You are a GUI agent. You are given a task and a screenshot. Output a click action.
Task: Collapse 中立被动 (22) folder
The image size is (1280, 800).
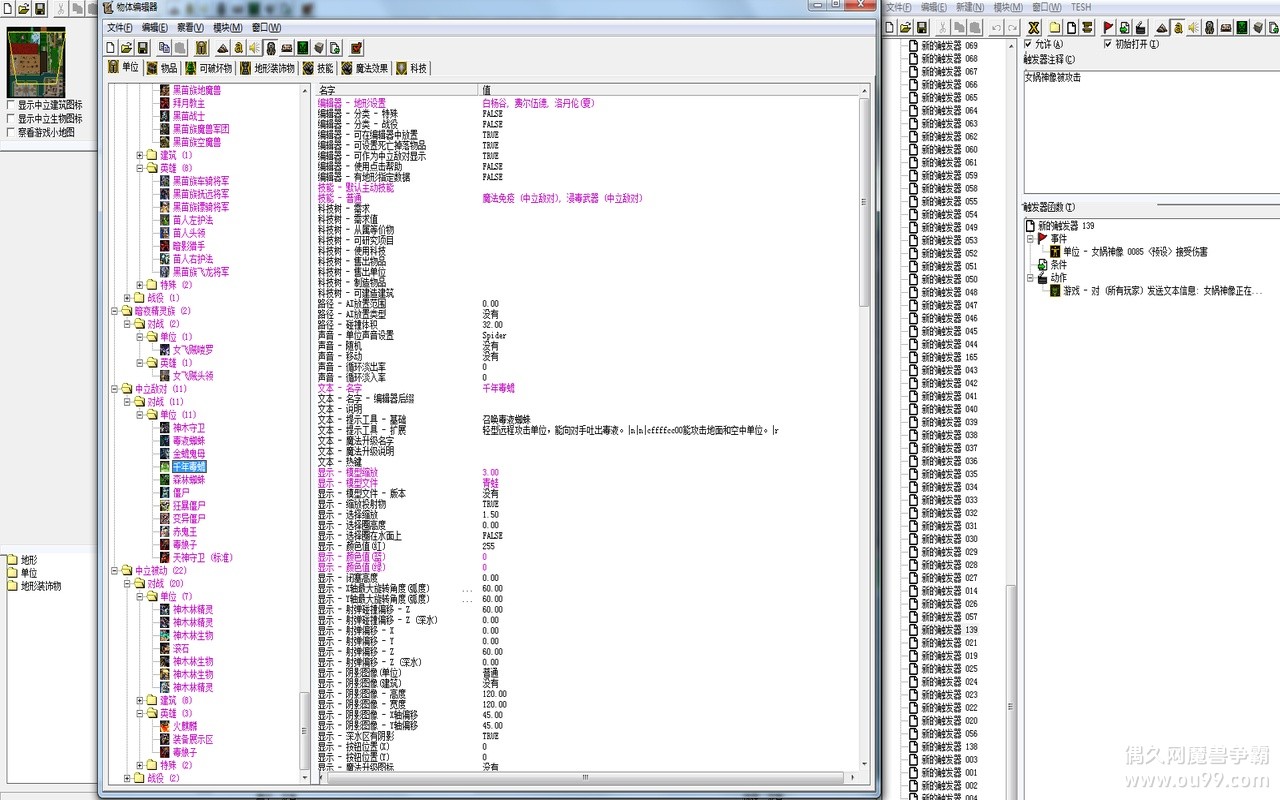[114, 571]
